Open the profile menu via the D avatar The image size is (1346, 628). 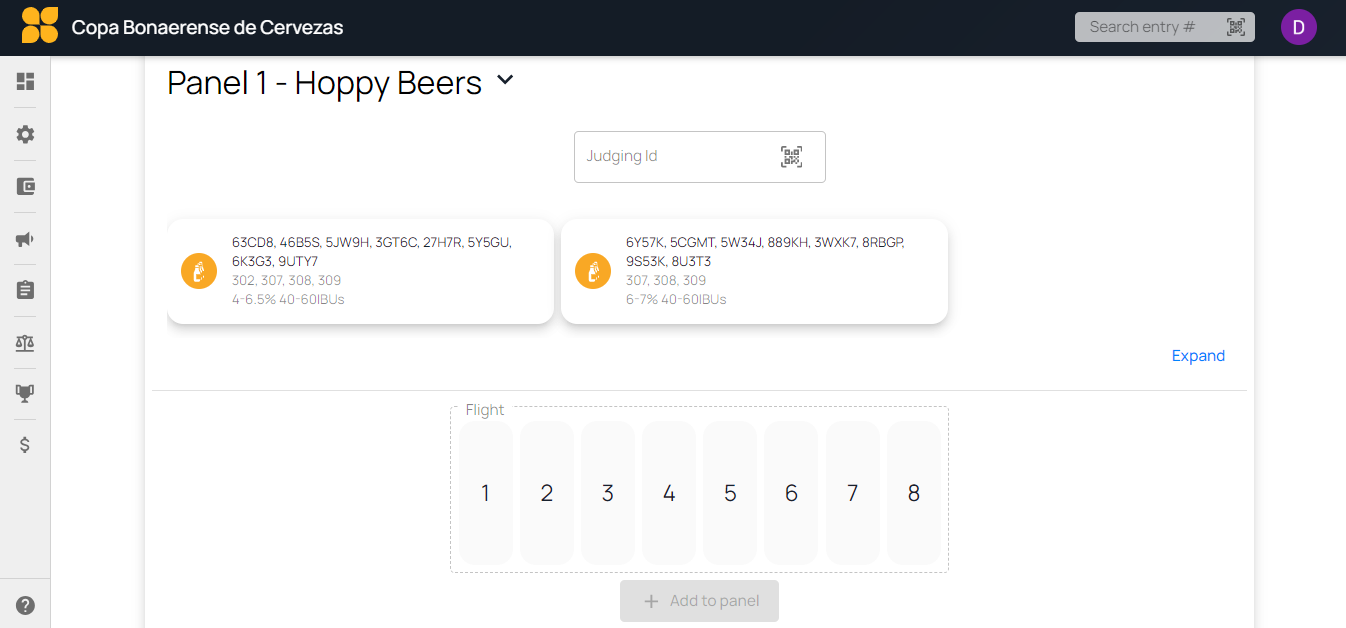pyautogui.click(x=1298, y=27)
